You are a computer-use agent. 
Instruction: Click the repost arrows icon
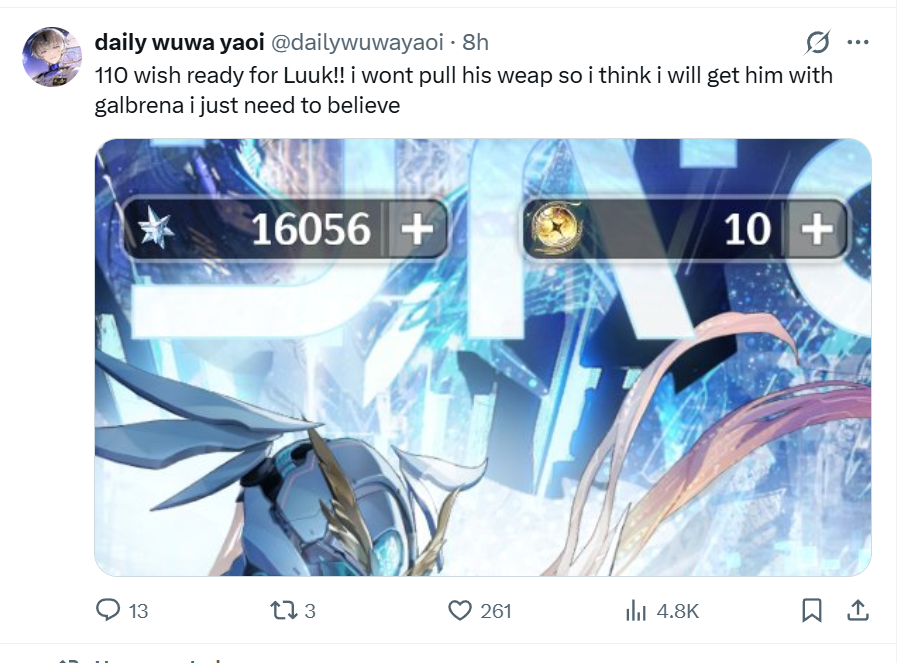point(284,610)
